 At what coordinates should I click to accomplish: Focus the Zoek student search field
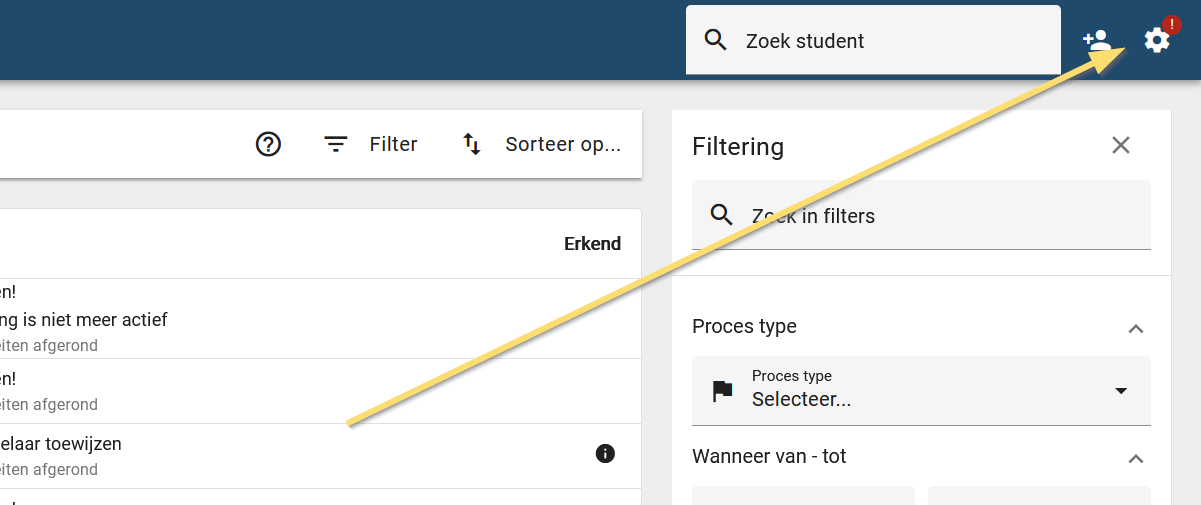click(873, 40)
